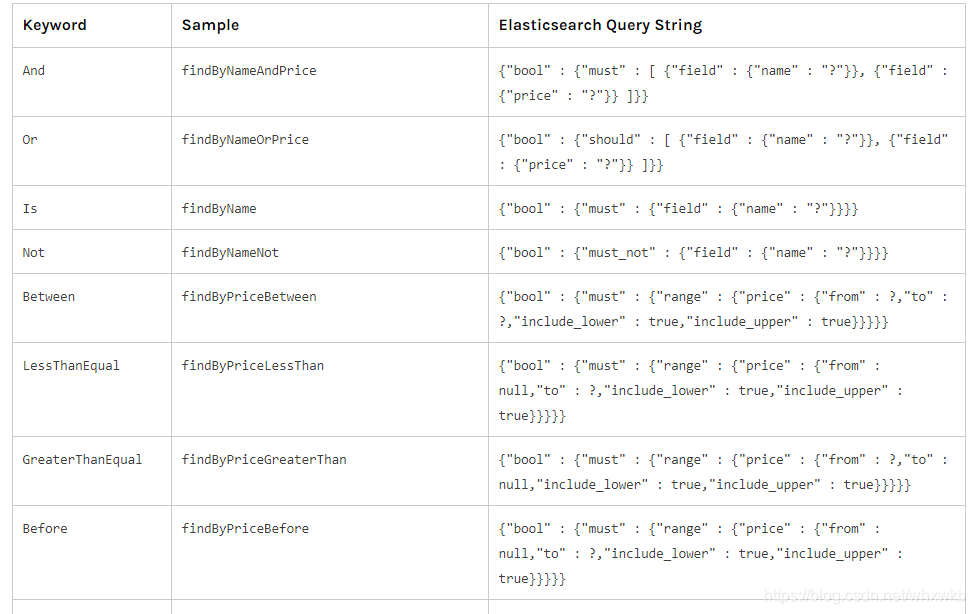Click the Keyword column header
The image size is (976, 614).
click(x=55, y=25)
